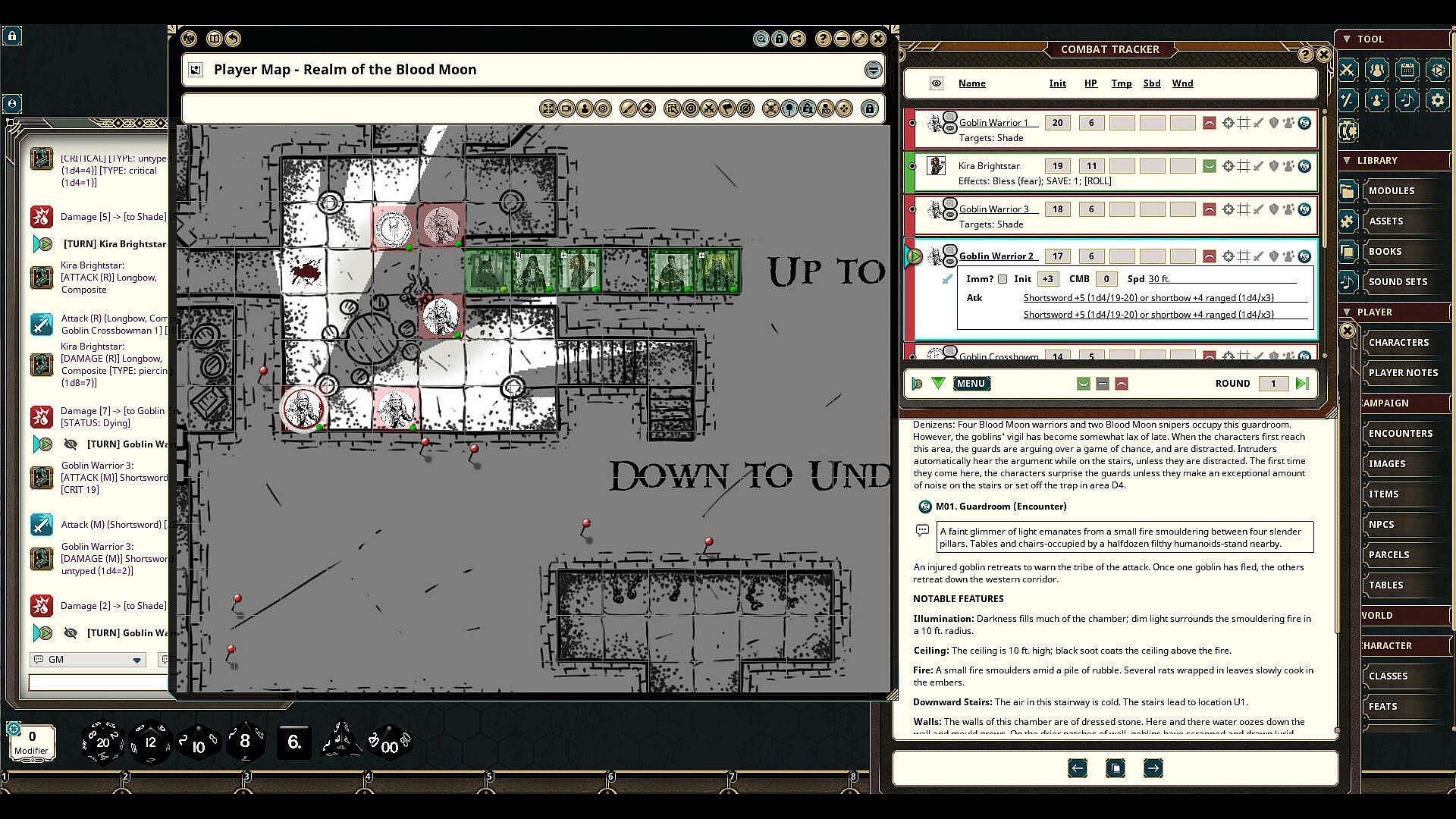The height and width of the screenshot is (819, 1456).
Task: Advance to next round arrow button
Action: pos(1302,384)
